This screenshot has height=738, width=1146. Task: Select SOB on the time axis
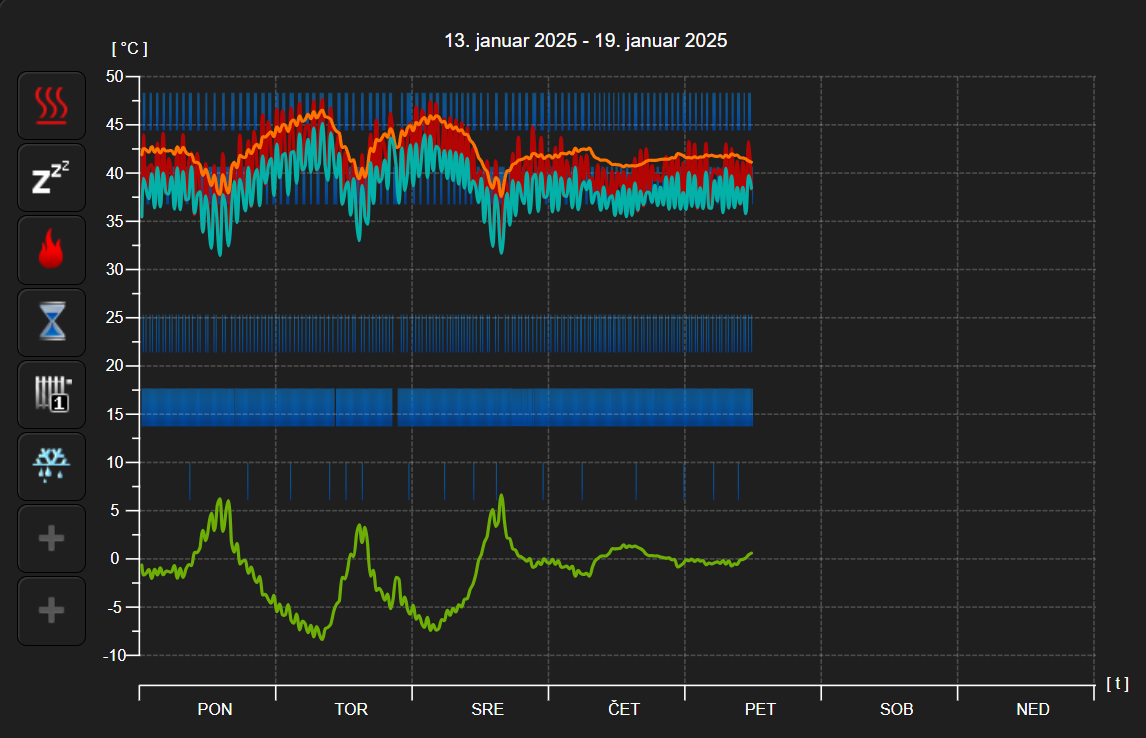coord(897,709)
